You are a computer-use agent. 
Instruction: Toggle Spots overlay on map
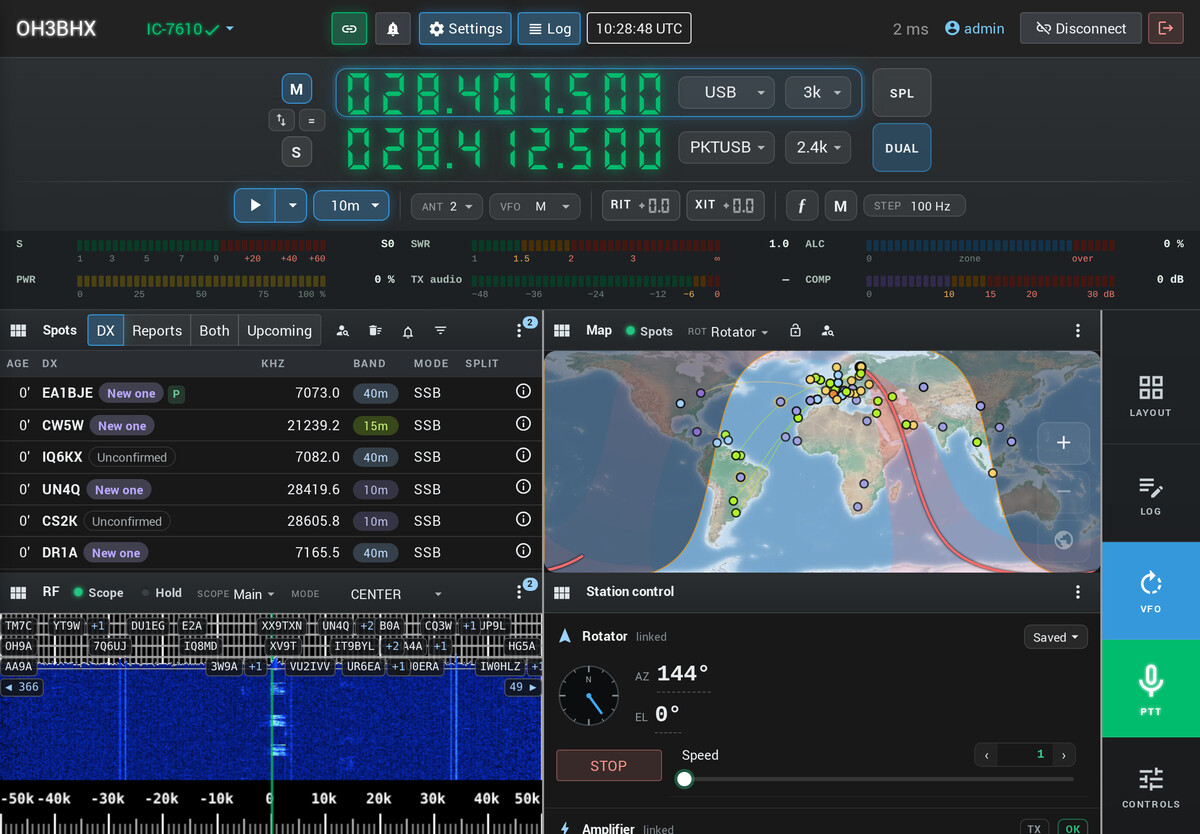click(x=649, y=331)
